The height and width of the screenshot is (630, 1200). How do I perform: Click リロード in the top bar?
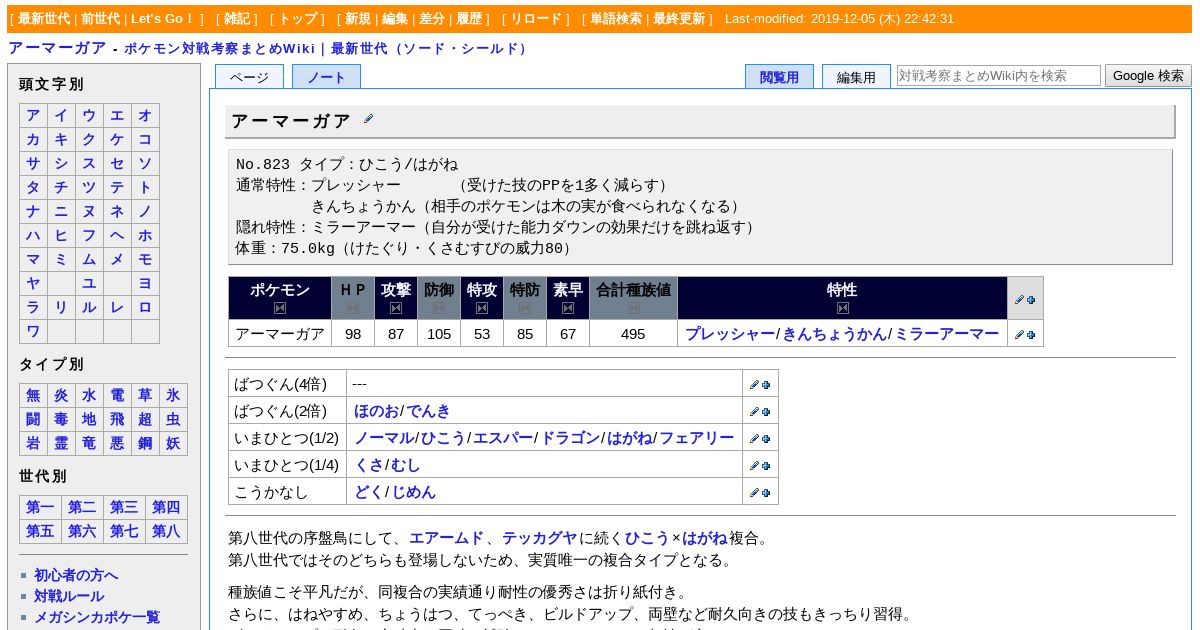pos(536,18)
